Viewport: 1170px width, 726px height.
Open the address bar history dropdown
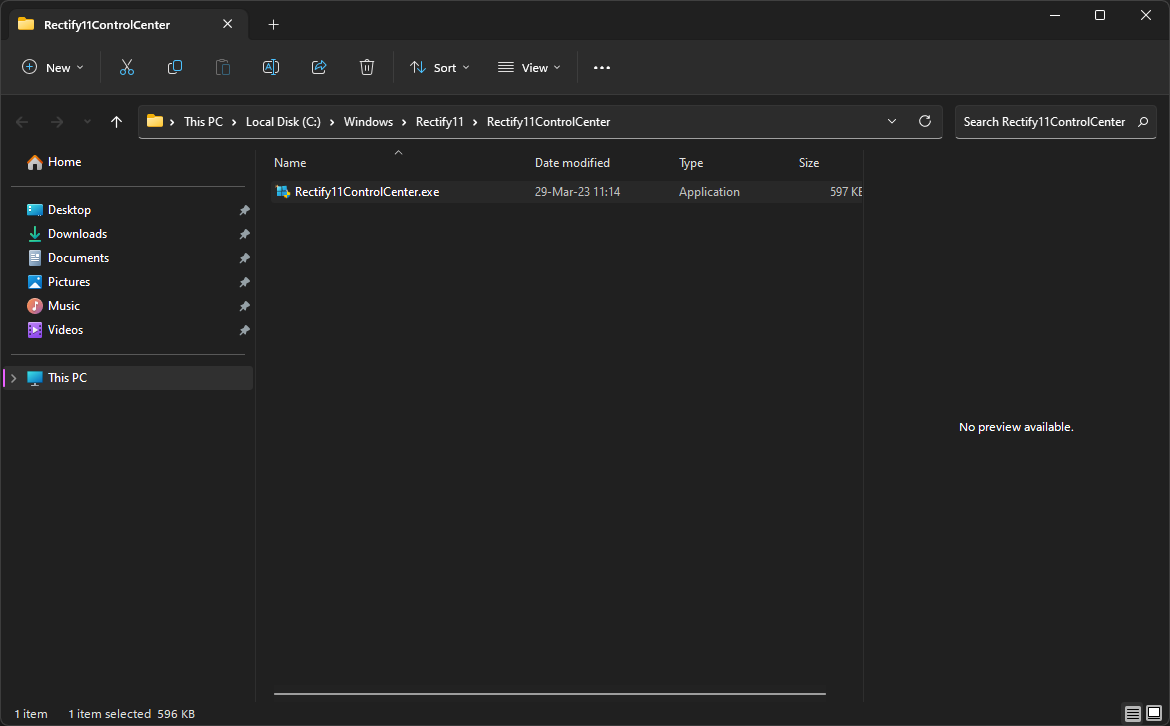[892, 122]
